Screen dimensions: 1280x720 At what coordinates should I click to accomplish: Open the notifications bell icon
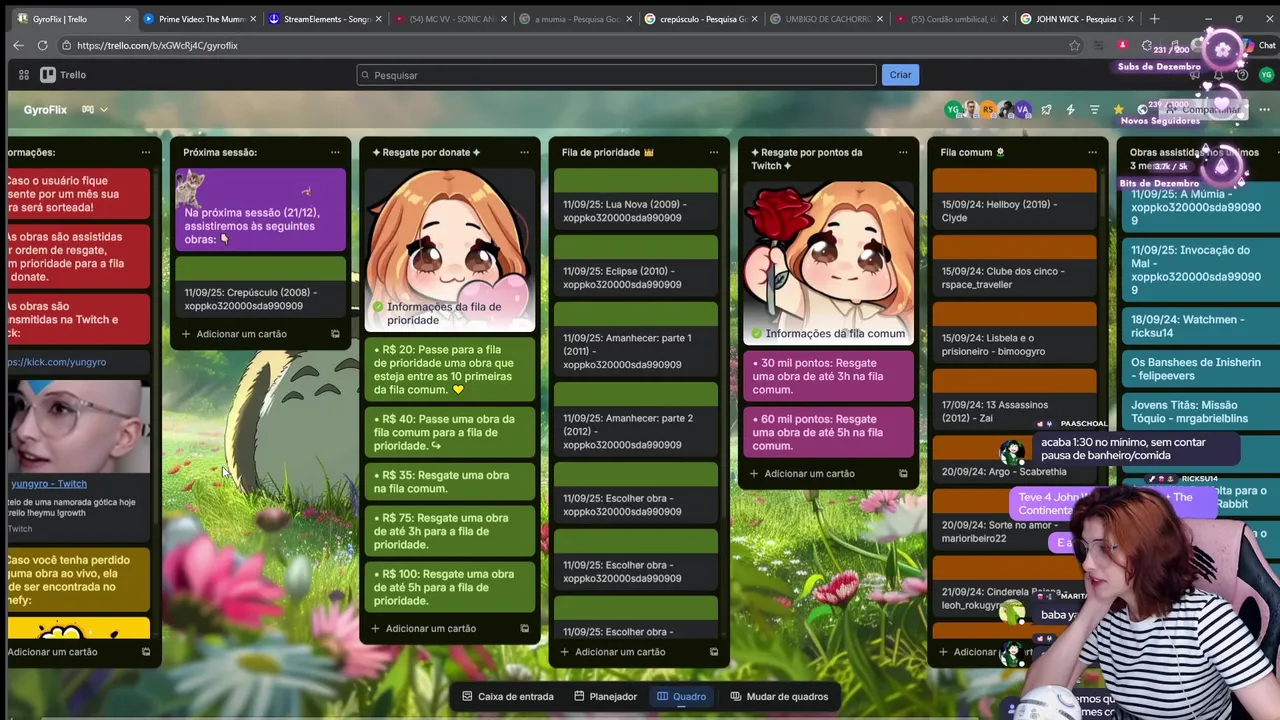[1218, 75]
